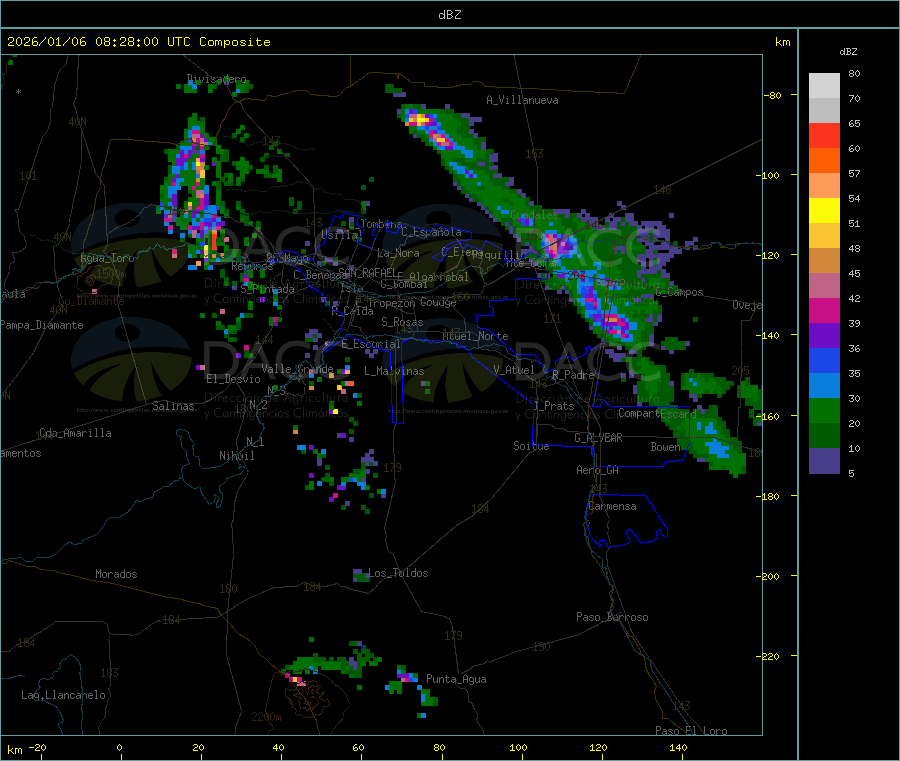Click the dBZ title at top

(449, 15)
